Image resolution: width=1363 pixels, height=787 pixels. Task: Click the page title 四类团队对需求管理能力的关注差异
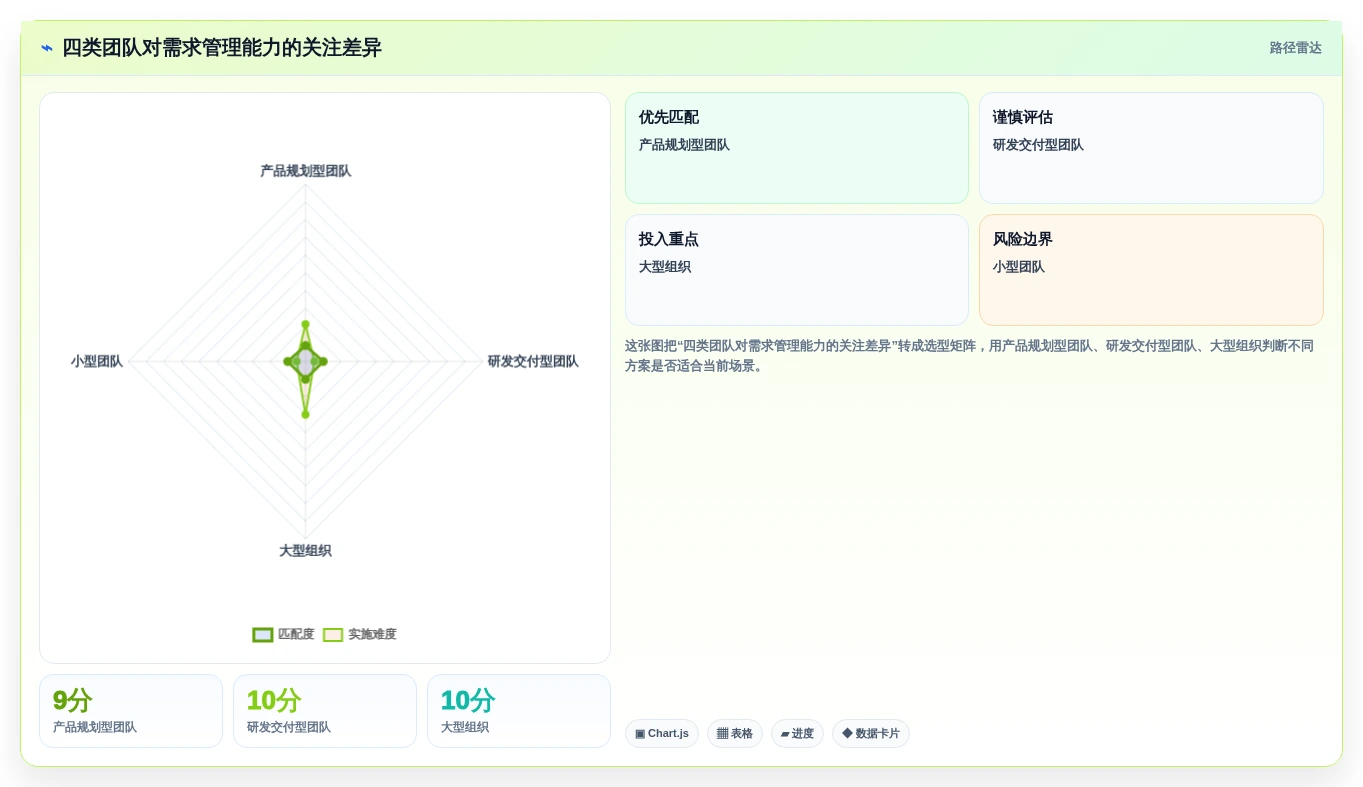pyautogui.click(x=222, y=48)
